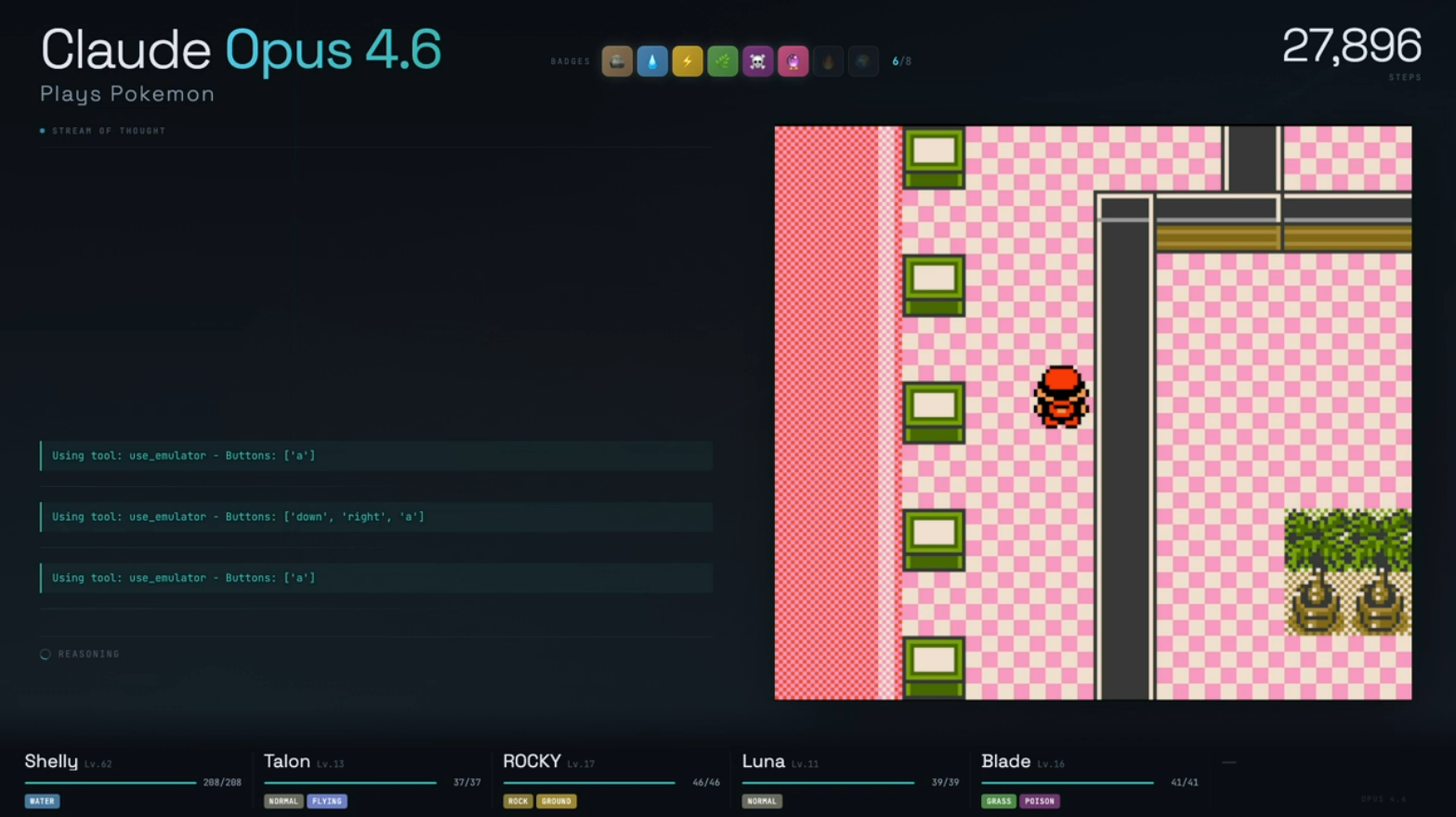The height and width of the screenshot is (817, 1456).
Task: Click Blade's HP bar
Action: (x=1068, y=784)
